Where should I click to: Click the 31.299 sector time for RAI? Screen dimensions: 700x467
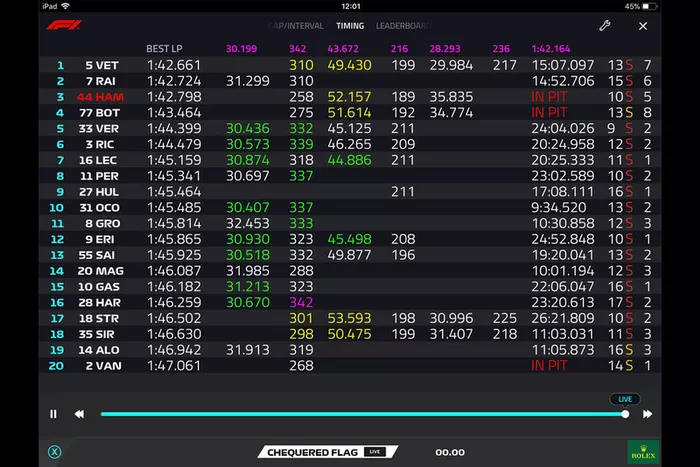[x=247, y=81]
